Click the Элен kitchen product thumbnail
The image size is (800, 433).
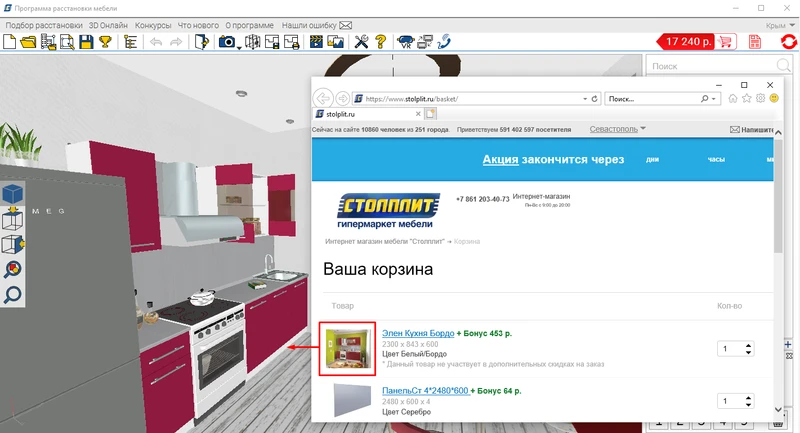[x=346, y=348]
